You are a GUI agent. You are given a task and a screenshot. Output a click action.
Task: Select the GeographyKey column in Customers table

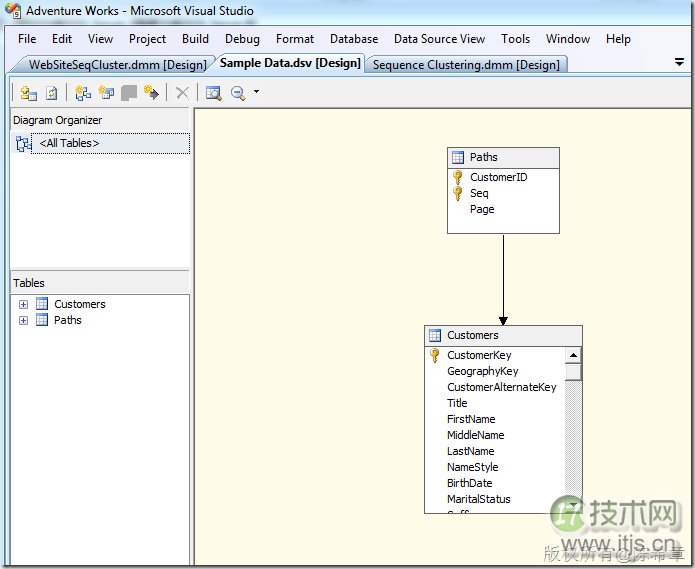click(482, 371)
